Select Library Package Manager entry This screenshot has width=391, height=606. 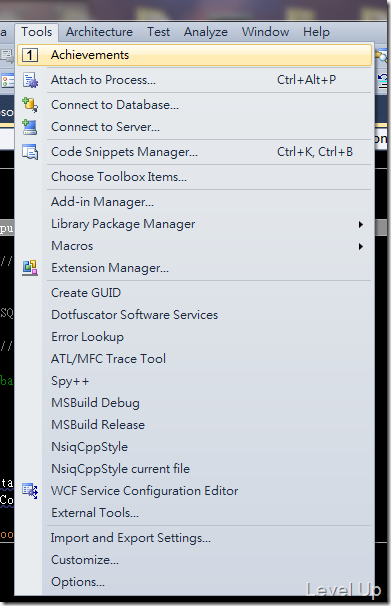tap(194, 224)
